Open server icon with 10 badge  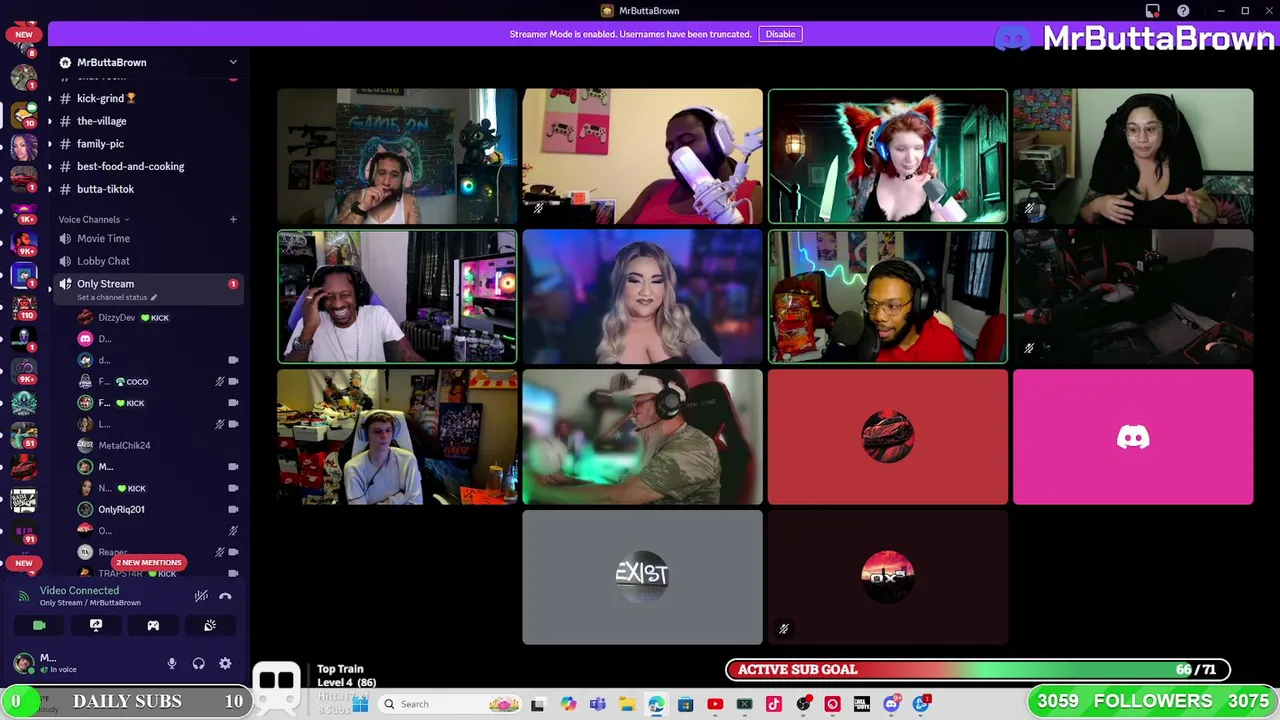tap(24, 114)
